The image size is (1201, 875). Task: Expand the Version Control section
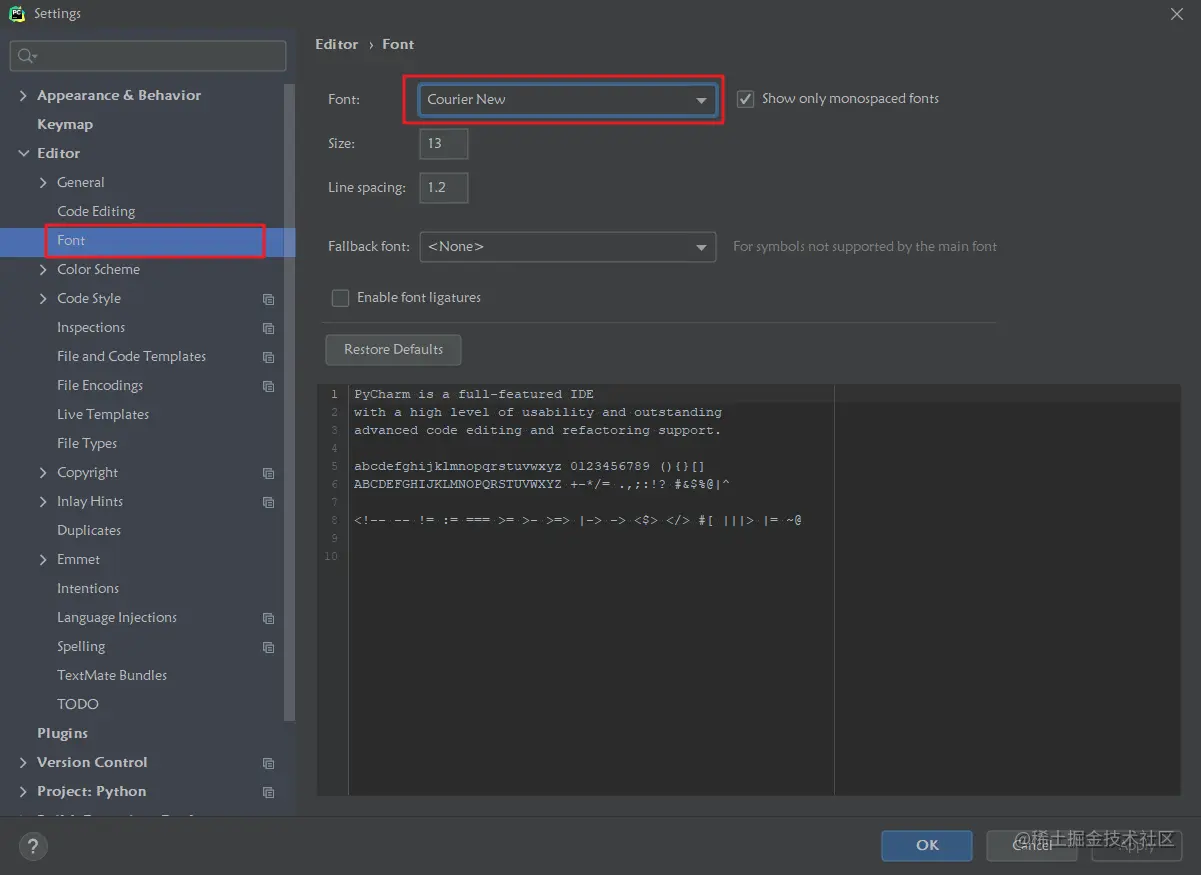(23, 763)
